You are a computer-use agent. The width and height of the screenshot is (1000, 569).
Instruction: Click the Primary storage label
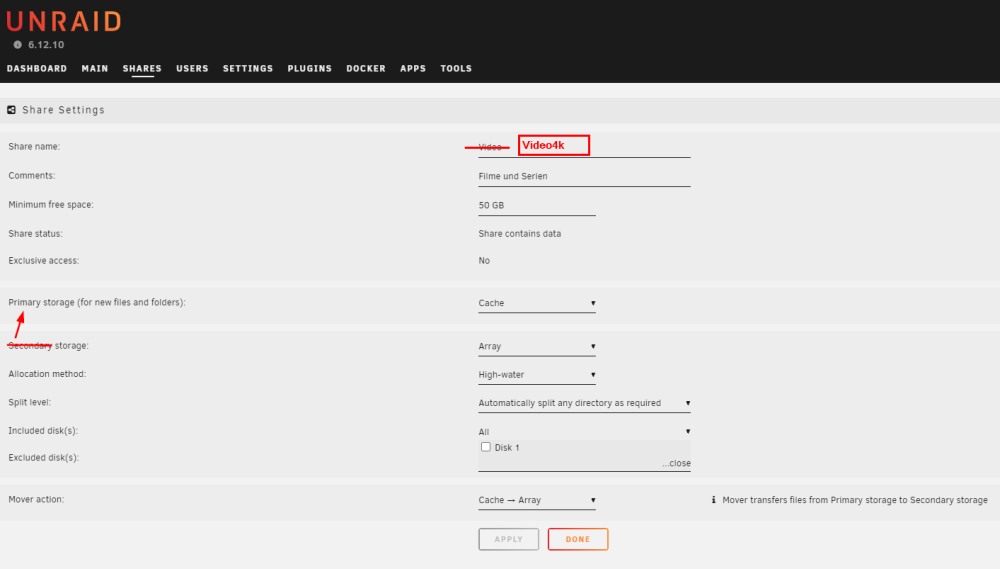coord(97,302)
